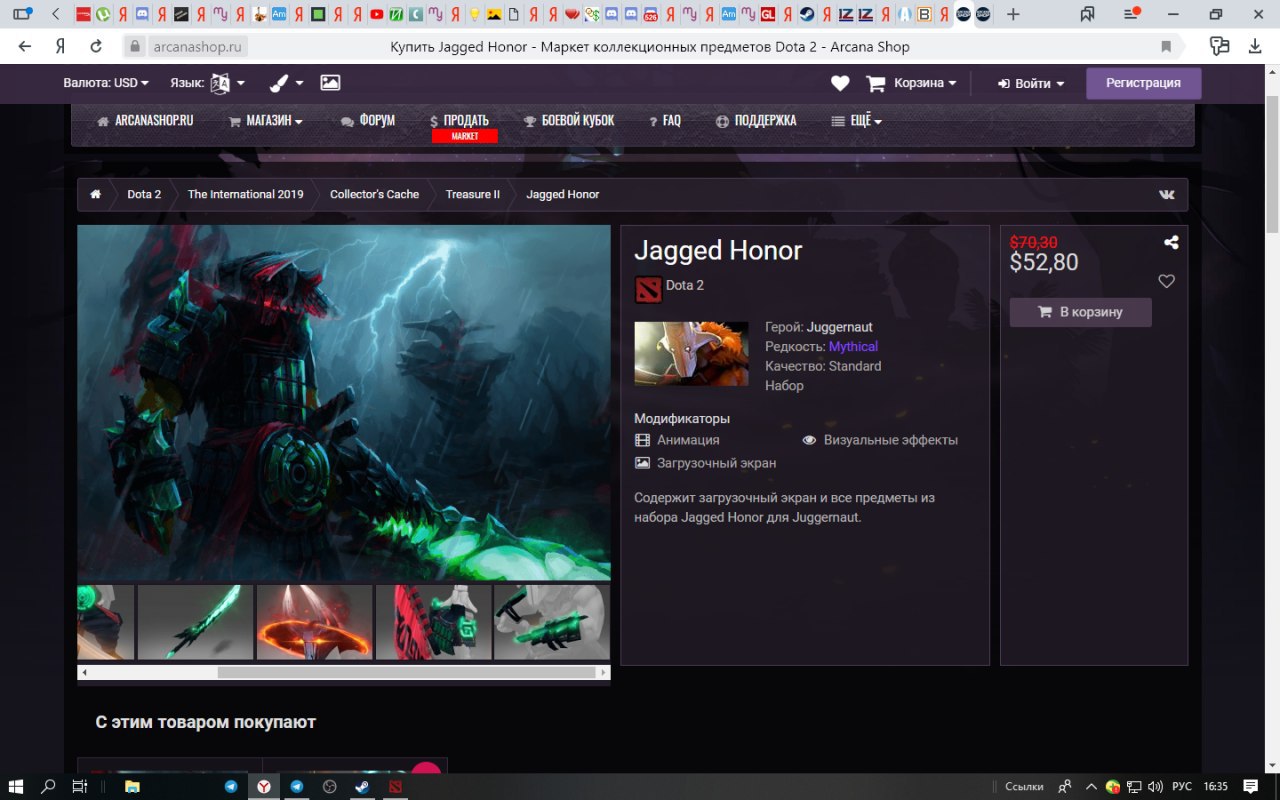Click the Dota 2 game logo icon
This screenshot has width=1280, height=800.
648,289
